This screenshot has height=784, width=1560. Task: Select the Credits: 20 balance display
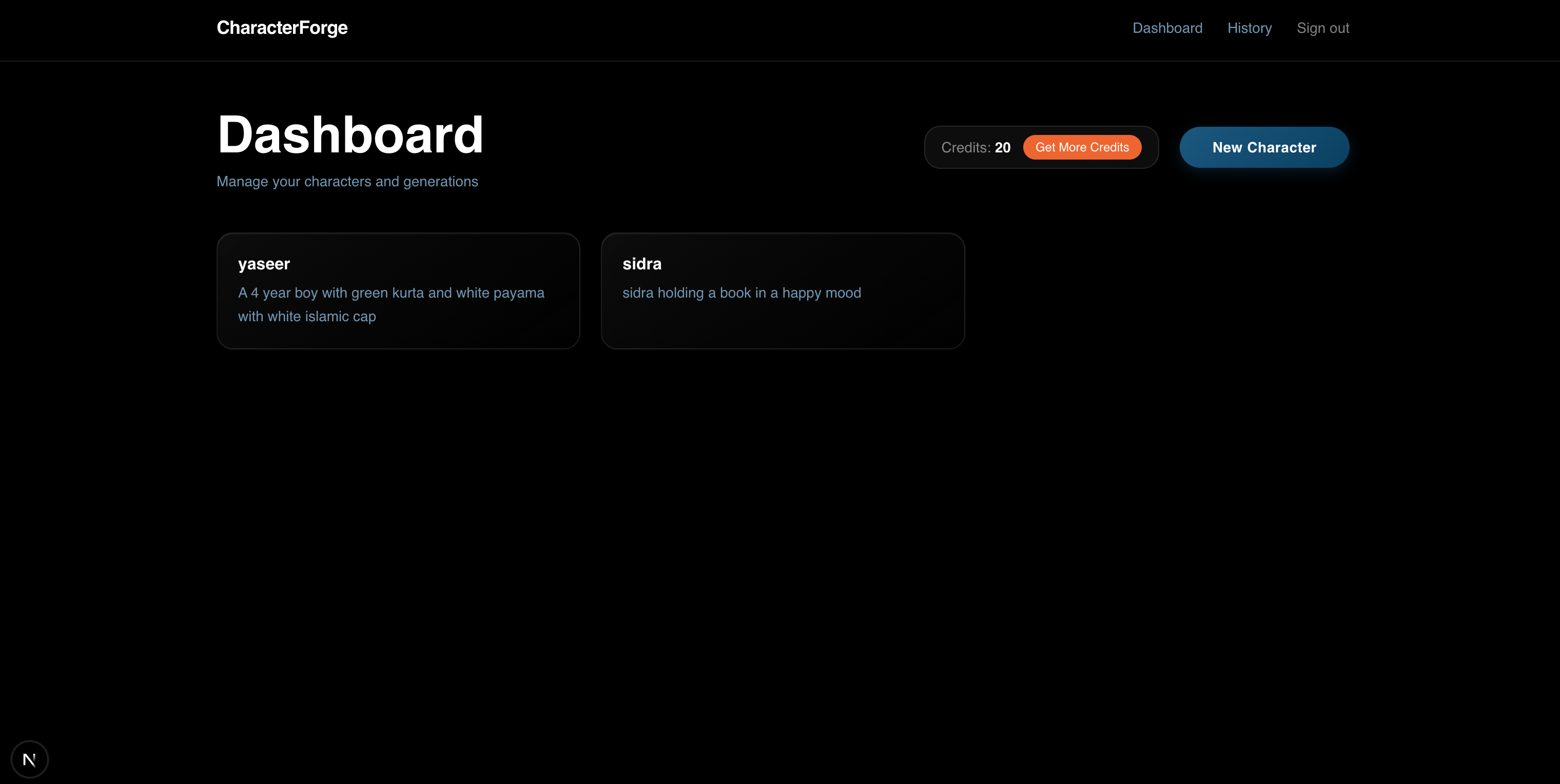(x=976, y=148)
